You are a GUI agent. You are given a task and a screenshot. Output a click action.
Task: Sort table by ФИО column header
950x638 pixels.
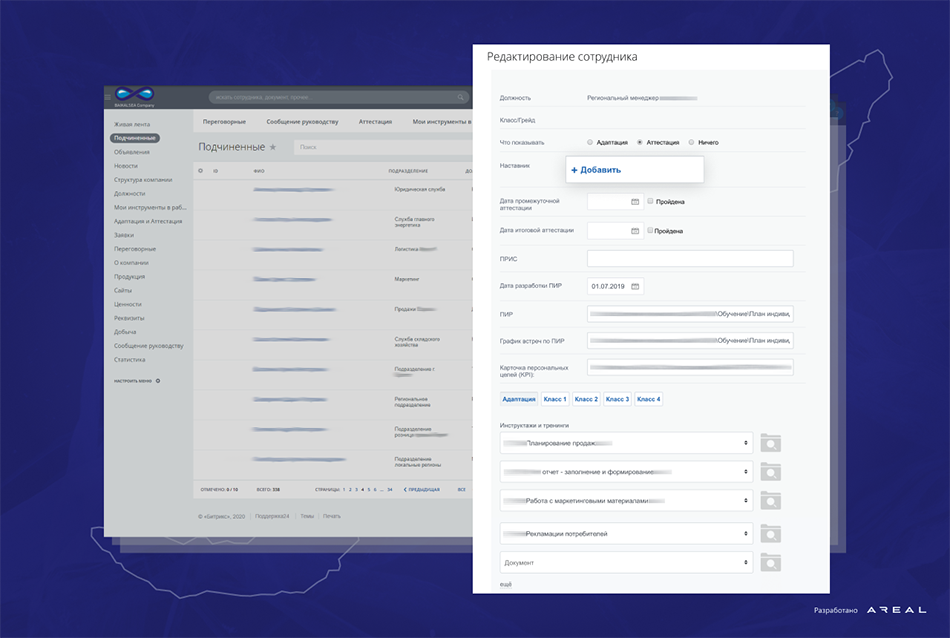[259, 171]
